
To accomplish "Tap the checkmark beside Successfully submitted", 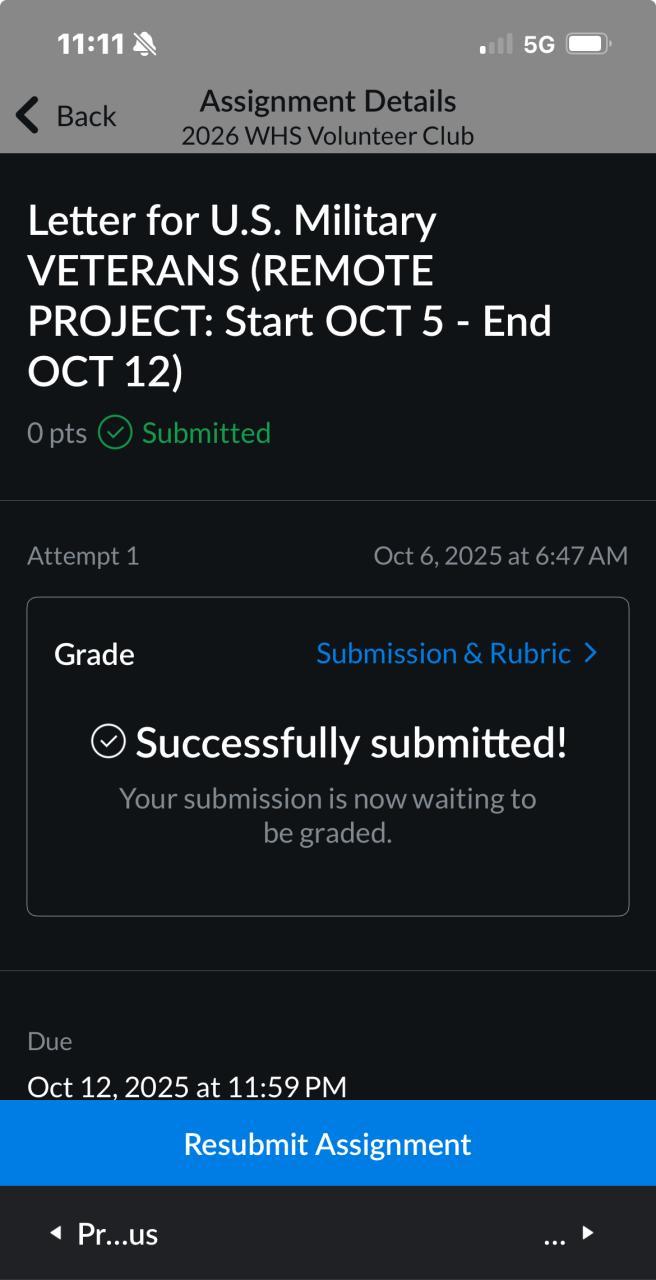I will [x=108, y=742].
